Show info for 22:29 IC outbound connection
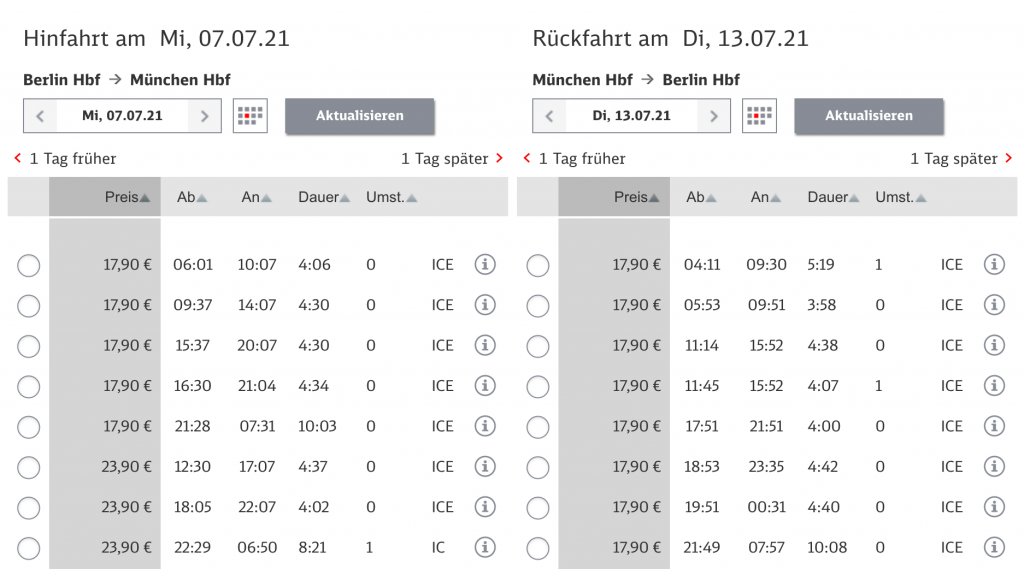The height and width of the screenshot is (569, 1024). pyautogui.click(x=485, y=547)
